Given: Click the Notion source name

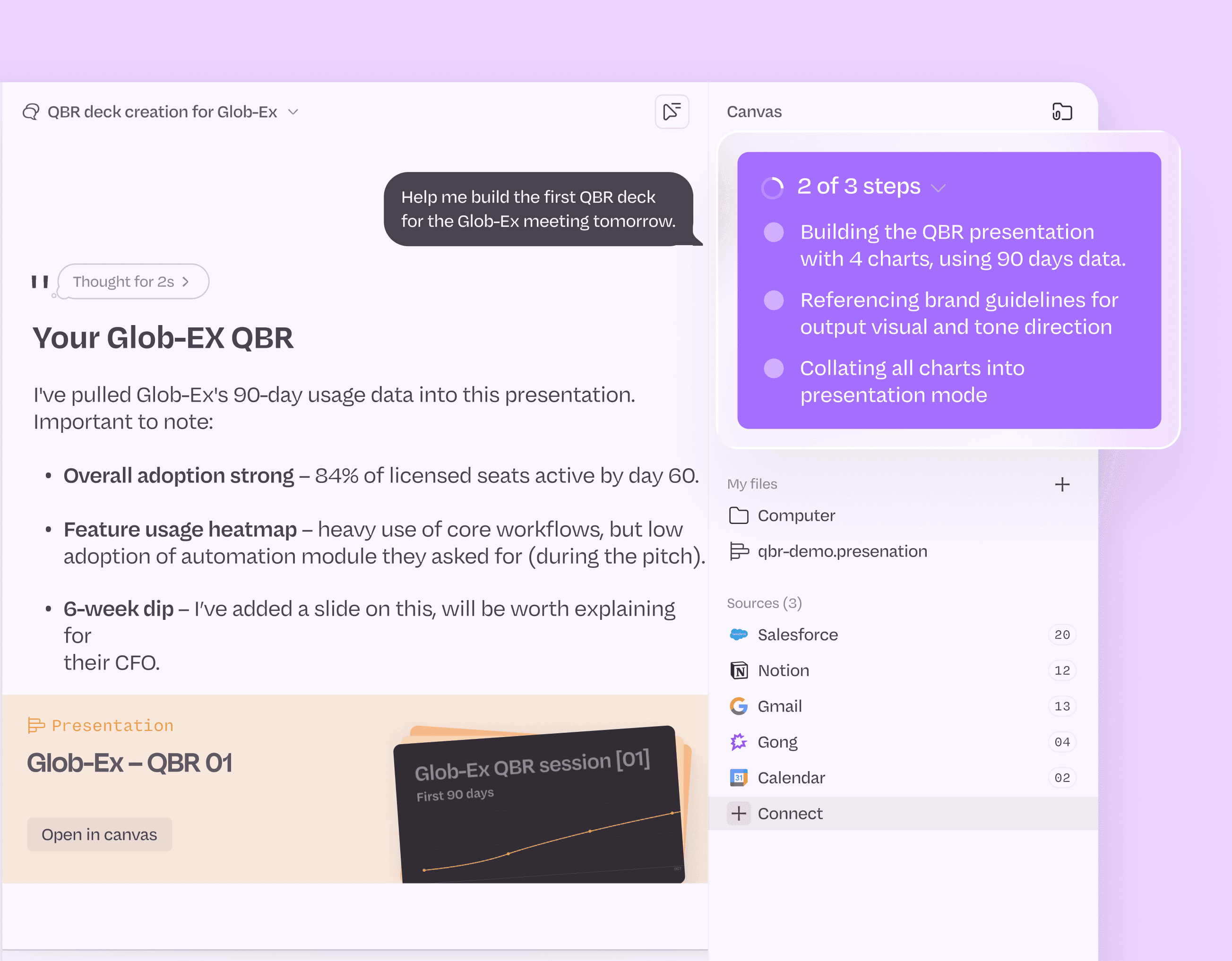Looking at the screenshot, I should coord(784,670).
